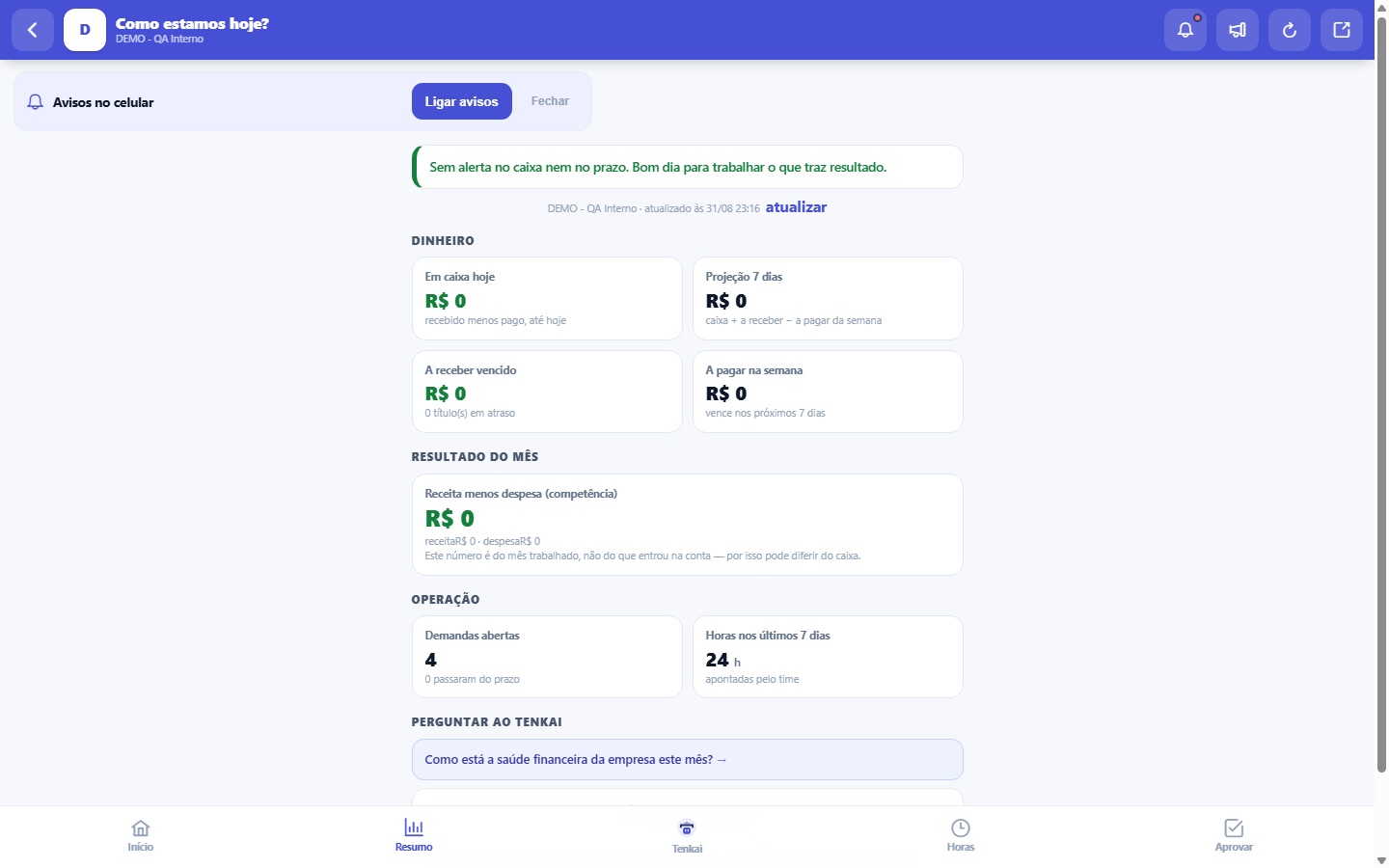
Task: Go to the Início tab
Action: [141, 836]
